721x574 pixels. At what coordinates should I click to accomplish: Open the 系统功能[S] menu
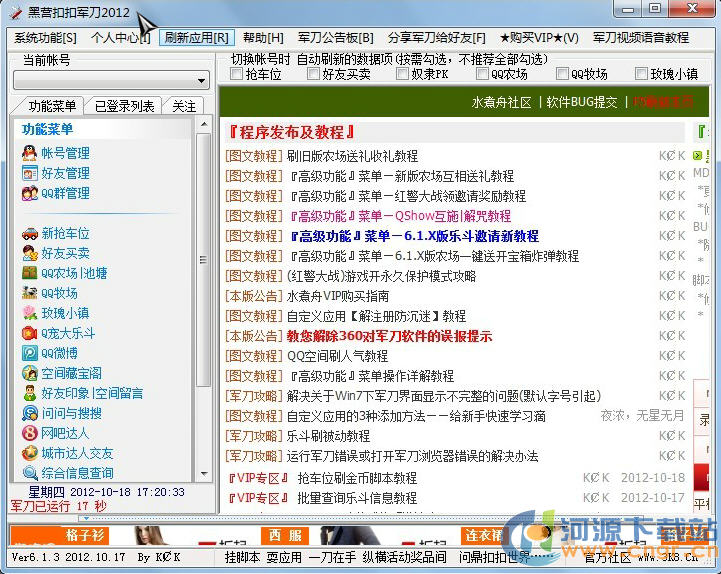[x=44, y=37]
